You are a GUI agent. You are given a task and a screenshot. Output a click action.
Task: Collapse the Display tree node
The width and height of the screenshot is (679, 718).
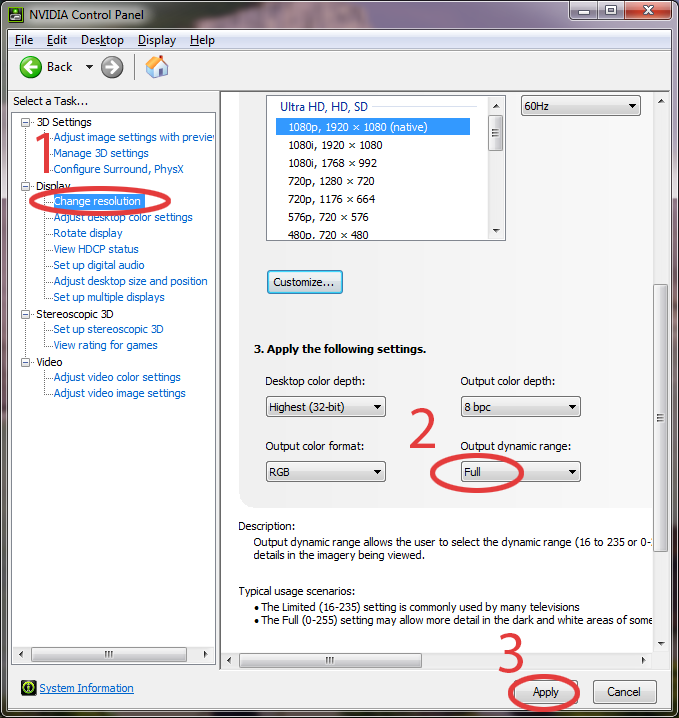click(26, 186)
